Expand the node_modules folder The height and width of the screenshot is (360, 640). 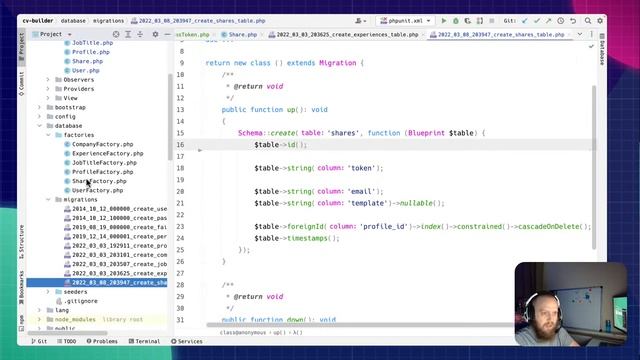tap(40, 319)
